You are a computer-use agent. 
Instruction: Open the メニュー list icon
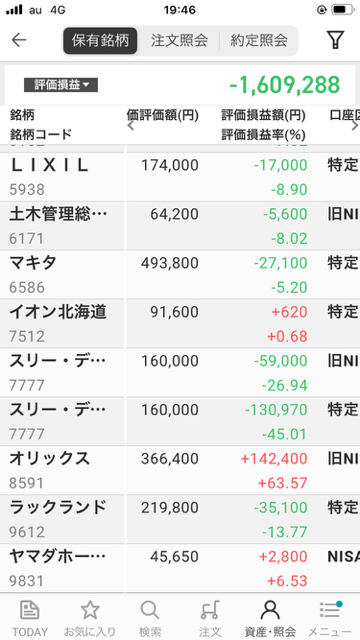(x=330, y=610)
